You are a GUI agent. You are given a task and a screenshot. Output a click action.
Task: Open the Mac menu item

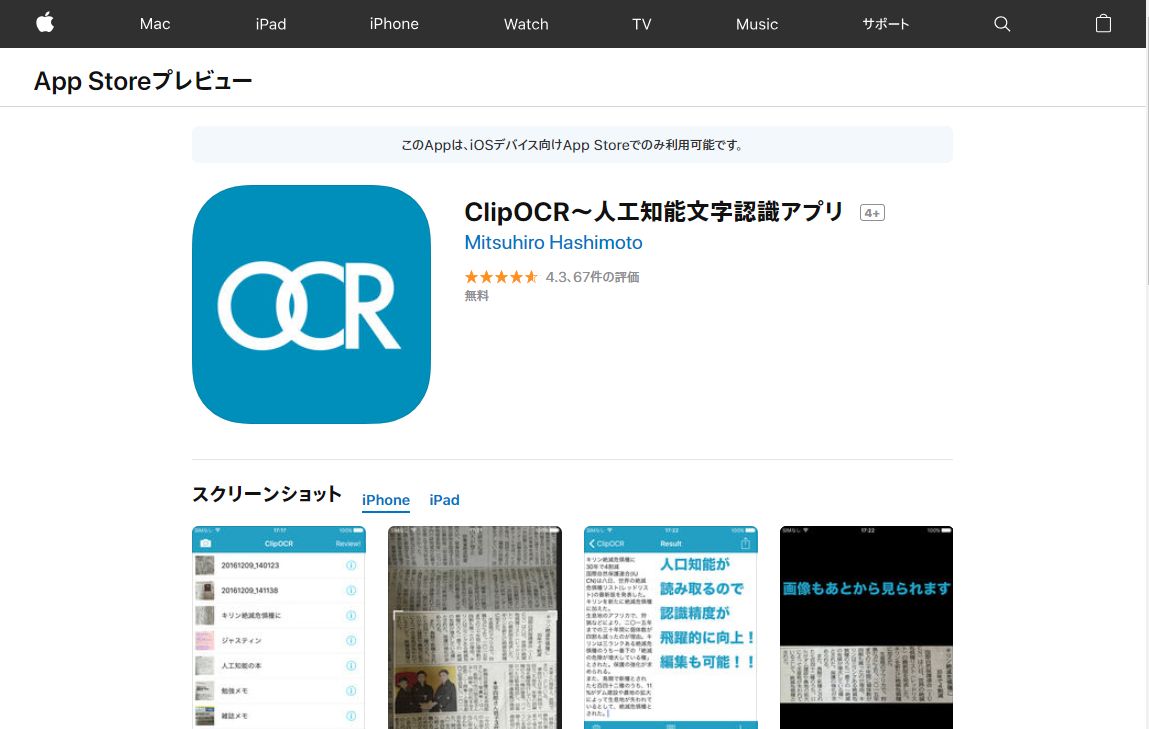click(155, 24)
